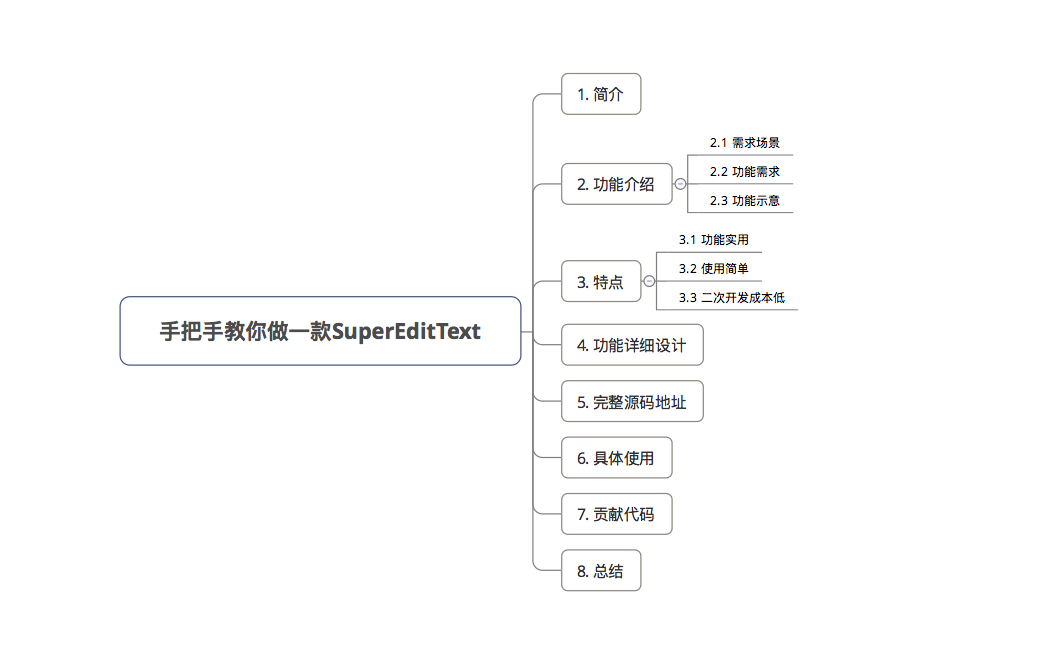The width and height of the screenshot is (1053, 655).
Task: Select the 4. 功能详细设计 node
Action: click(632, 345)
